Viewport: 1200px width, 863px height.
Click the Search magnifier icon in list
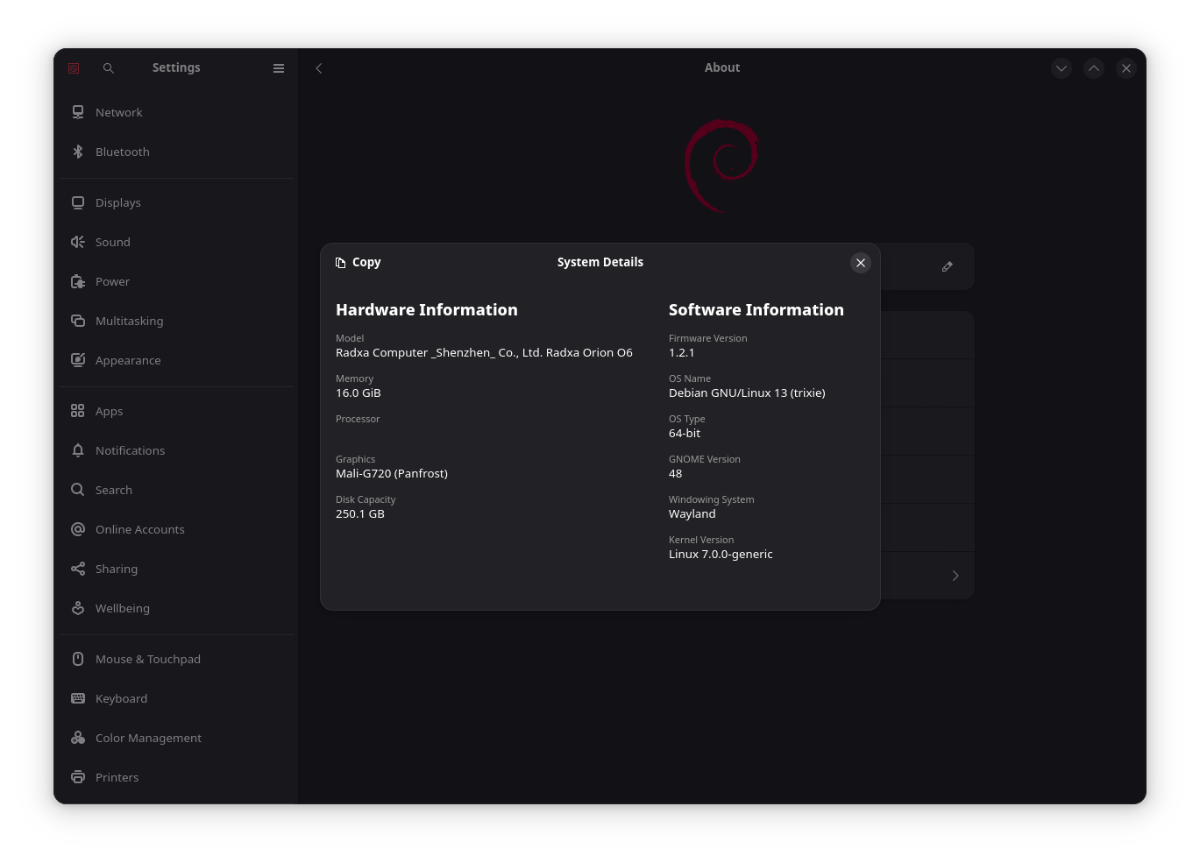click(x=78, y=490)
